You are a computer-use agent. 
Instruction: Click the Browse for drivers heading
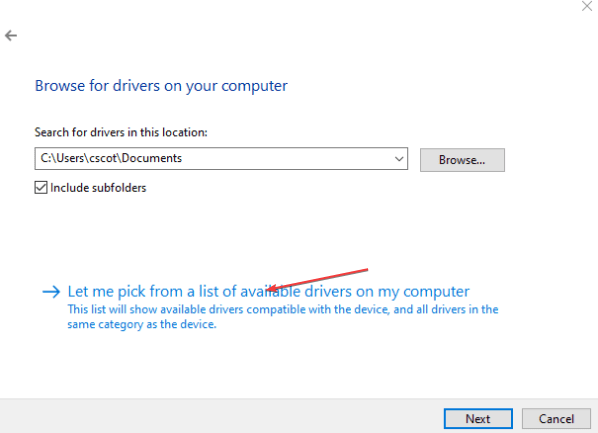click(161, 86)
